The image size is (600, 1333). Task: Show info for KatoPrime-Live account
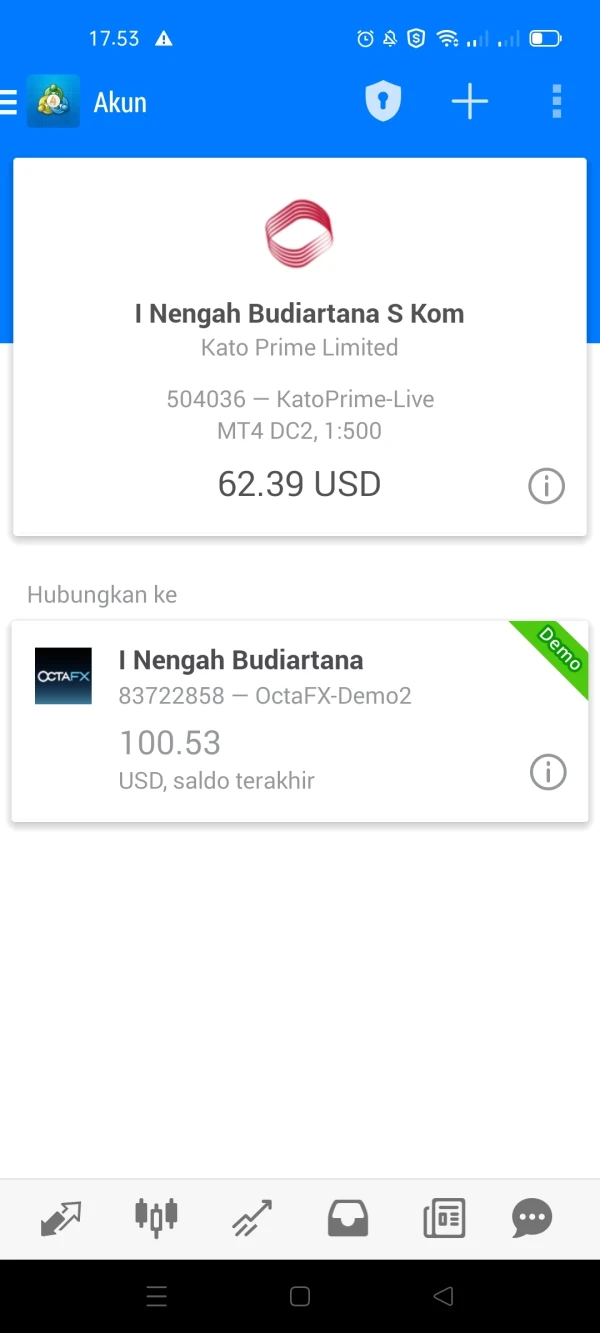point(546,487)
